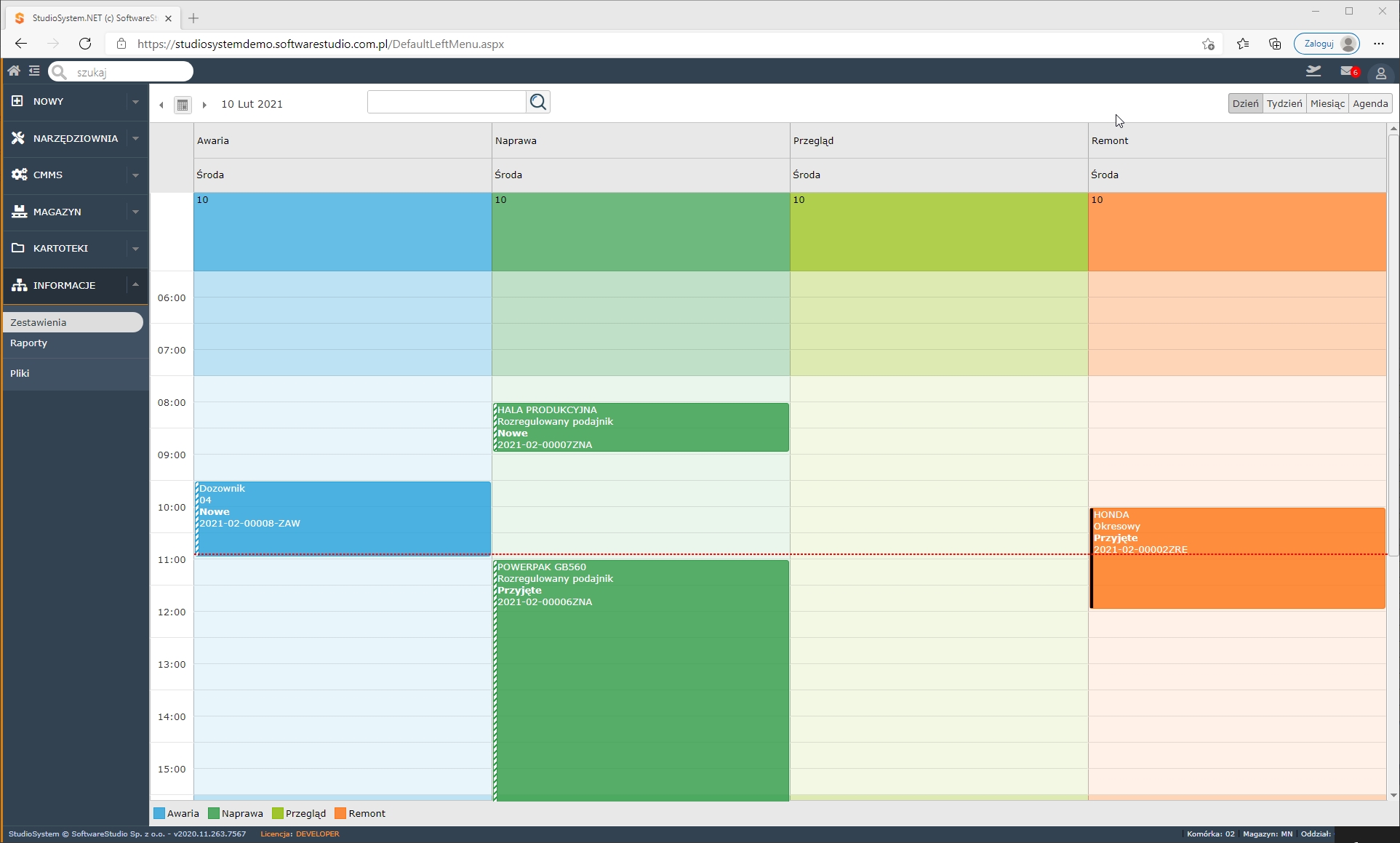Open the calendar date picker icon
This screenshot has height=843, width=1400.
pyautogui.click(x=183, y=105)
